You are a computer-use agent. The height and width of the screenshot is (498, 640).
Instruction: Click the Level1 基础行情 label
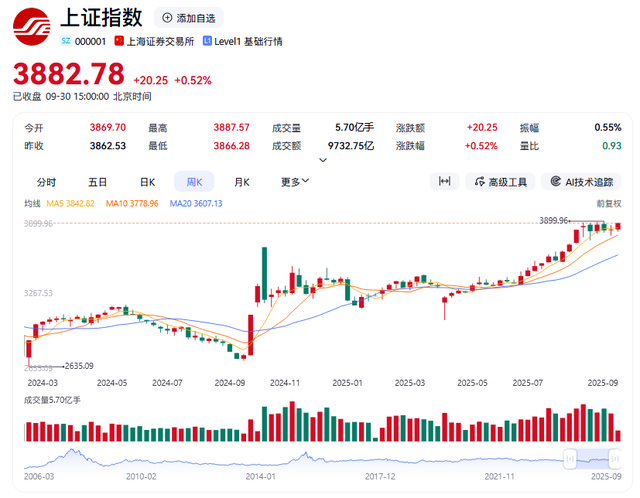click(248, 41)
